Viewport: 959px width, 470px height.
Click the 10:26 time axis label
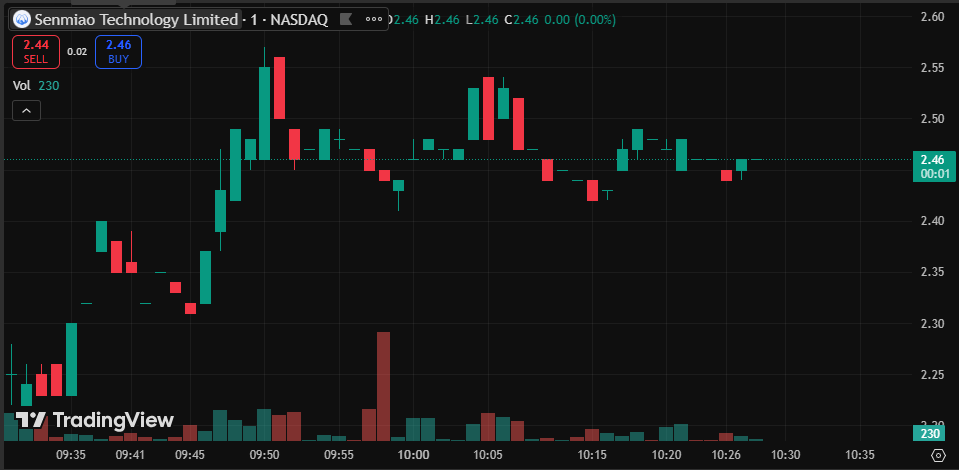click(726, 455)
